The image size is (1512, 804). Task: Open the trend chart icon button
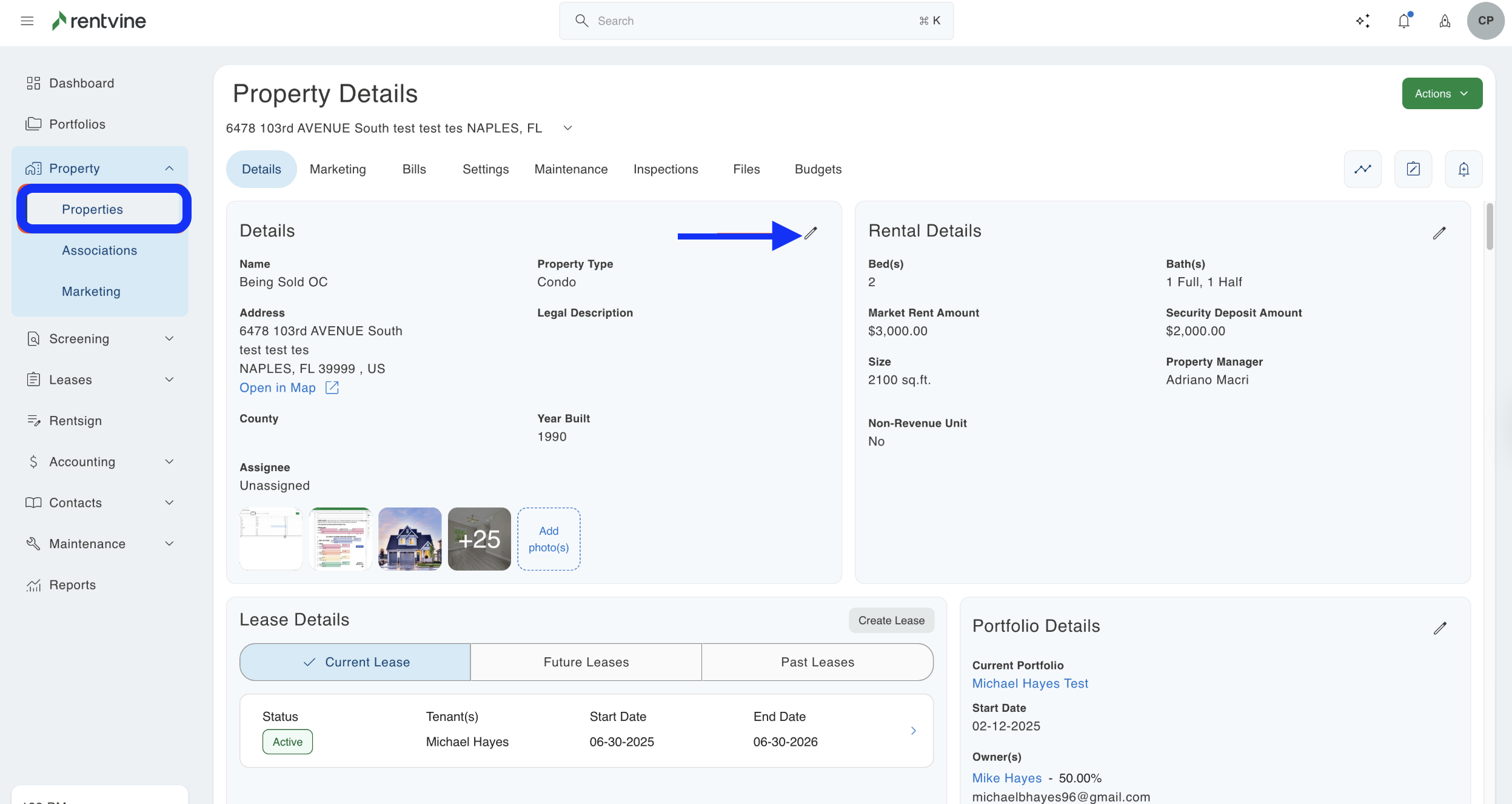(x=1362, y=169)
